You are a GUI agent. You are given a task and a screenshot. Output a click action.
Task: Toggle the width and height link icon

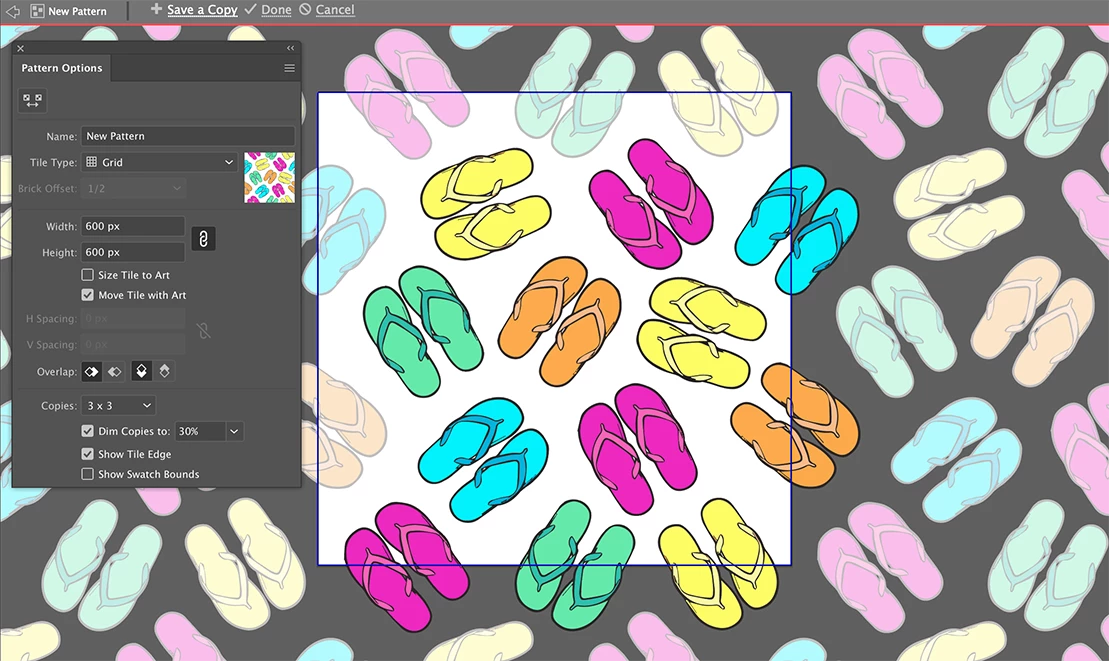click(203, 239)
